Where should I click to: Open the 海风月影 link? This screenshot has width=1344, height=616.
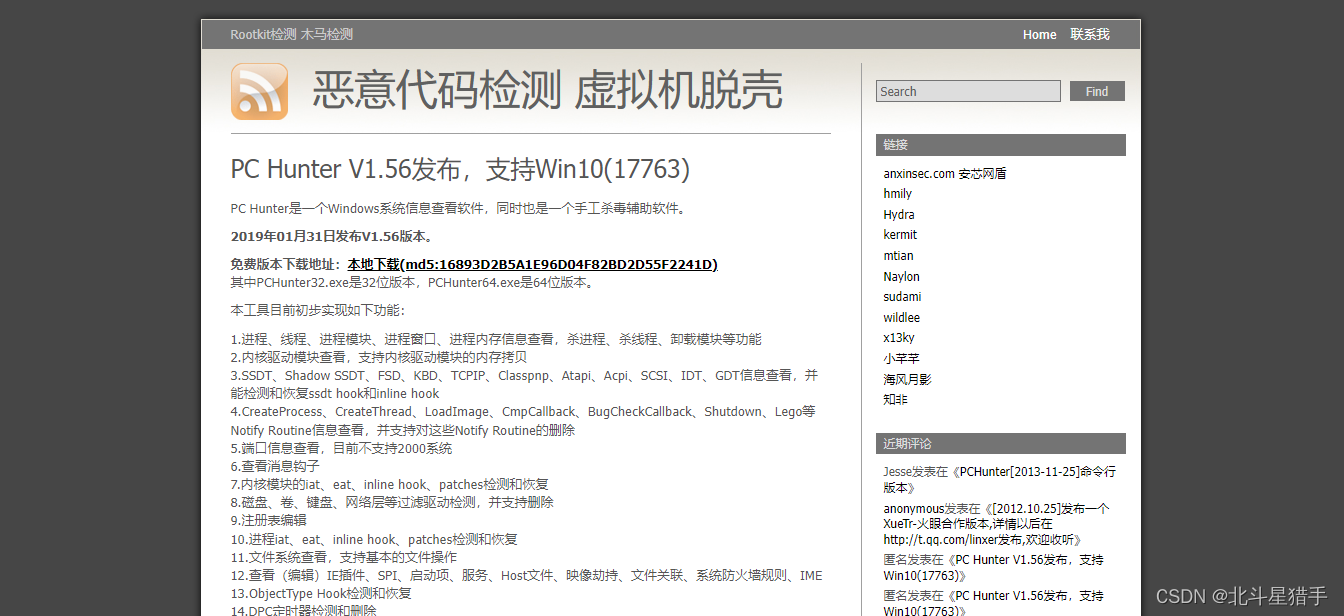pos(907,379)
